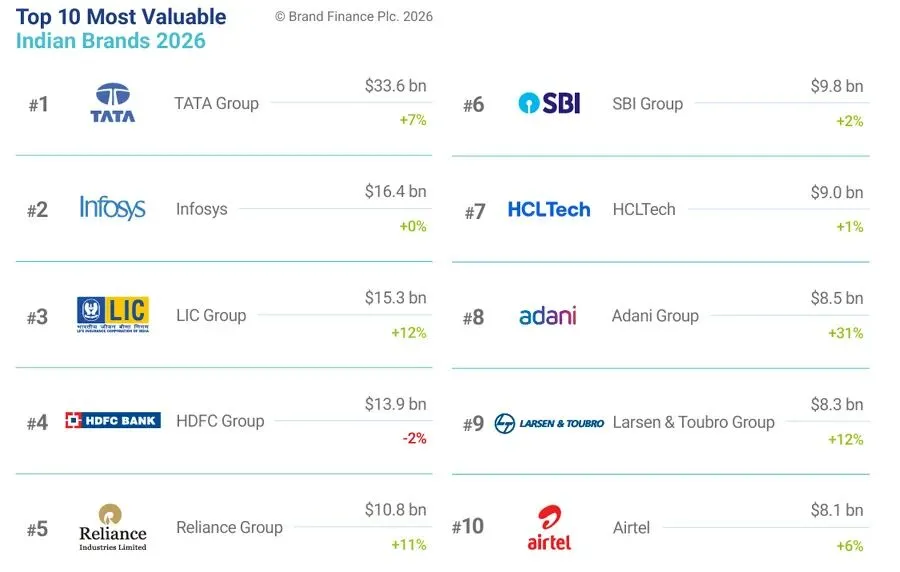Click the TATA logo
The height and width of the screenshot is (572, 900).
pos(112,103)
